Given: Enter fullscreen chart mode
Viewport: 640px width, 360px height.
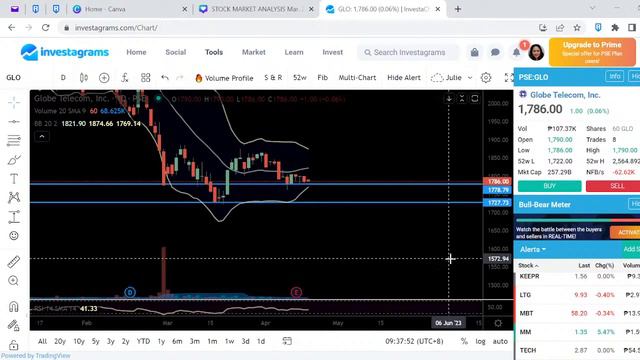Looking at the screenshot, I should pyautogui.click(x=509, y=78).
